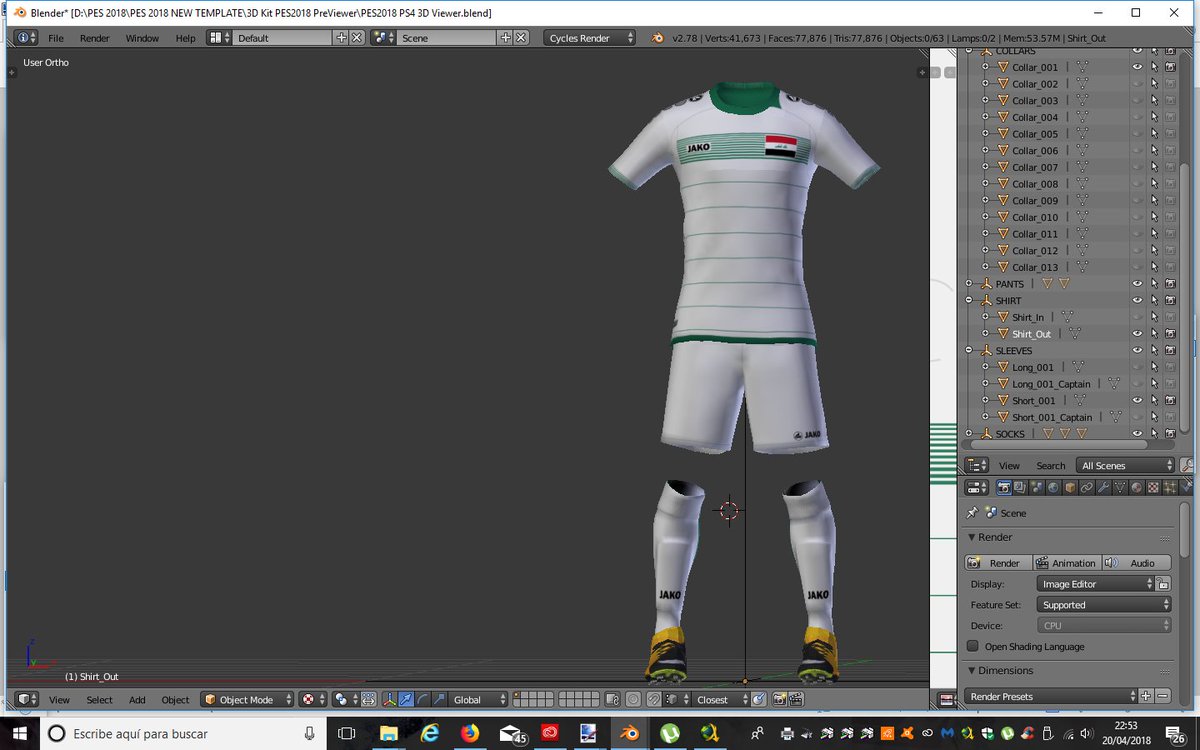Open the Scene properties tab icon
The image size is (1200, 750).
(x=1037, y=488)
